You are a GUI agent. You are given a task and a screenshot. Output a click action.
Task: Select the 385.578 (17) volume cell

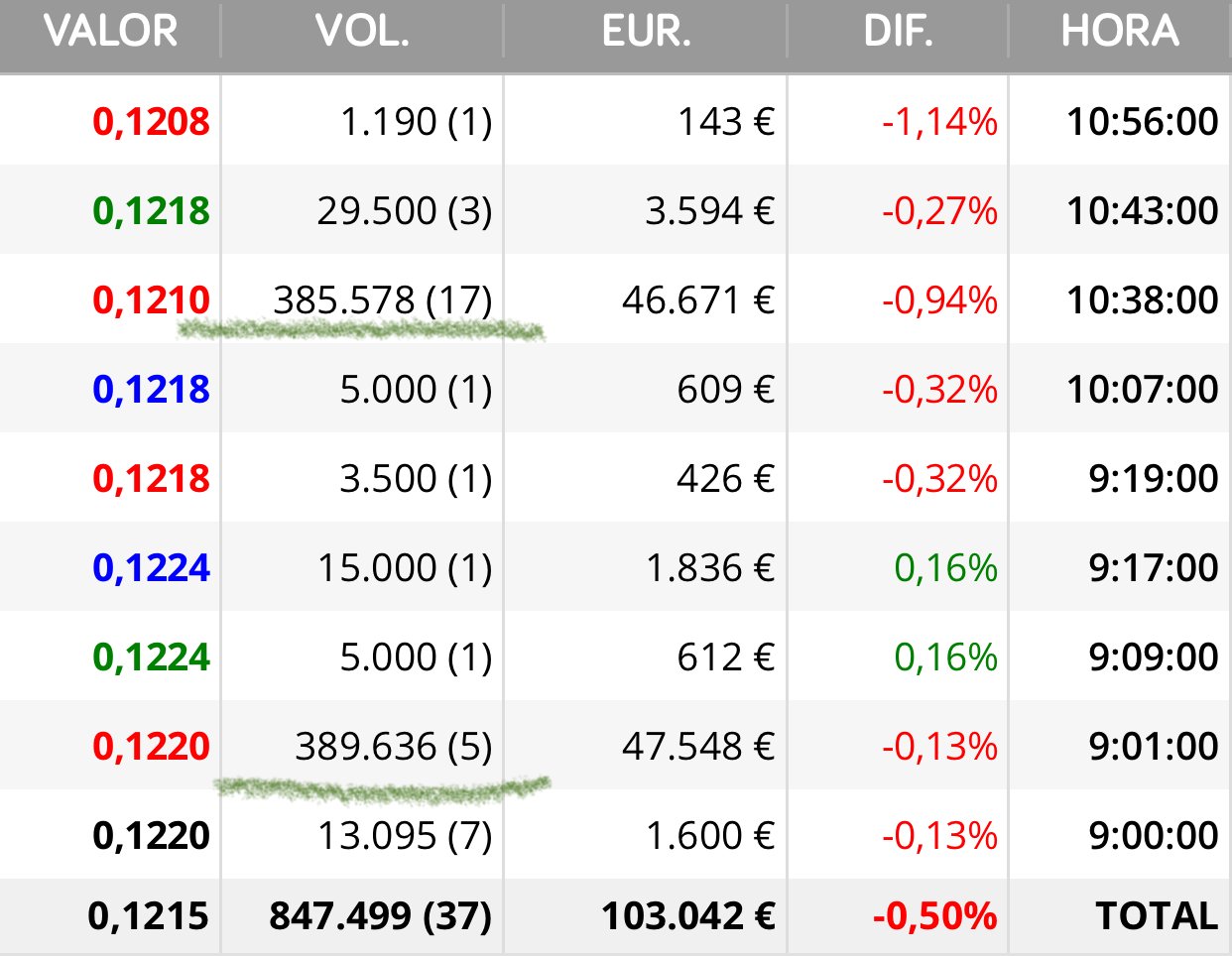click(383, 299)
